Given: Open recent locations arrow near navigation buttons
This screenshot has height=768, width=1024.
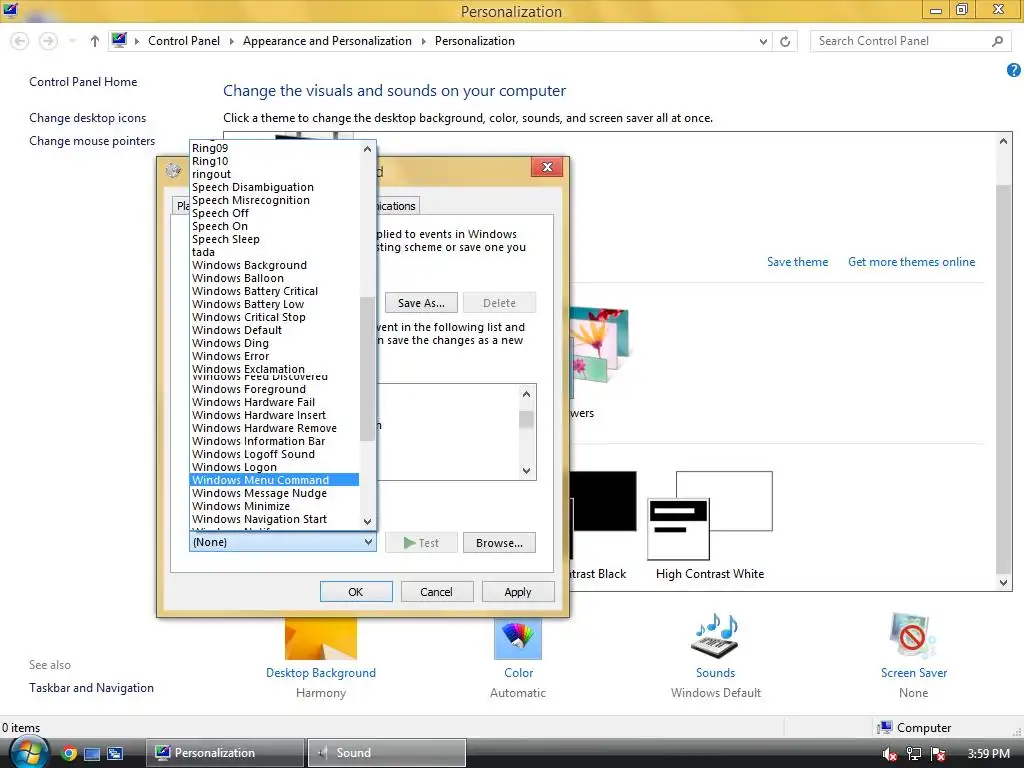Looking at the screenshot, I should 72,41.
